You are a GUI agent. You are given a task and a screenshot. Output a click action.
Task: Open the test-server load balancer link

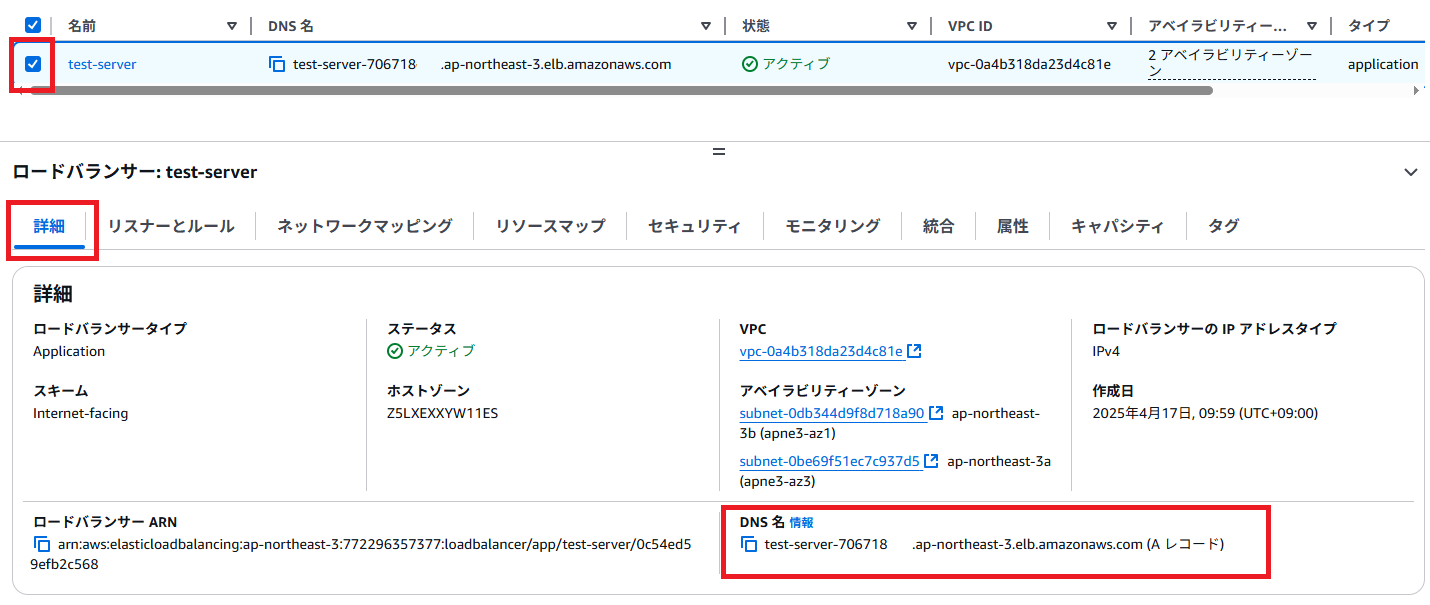coord(102,63)
